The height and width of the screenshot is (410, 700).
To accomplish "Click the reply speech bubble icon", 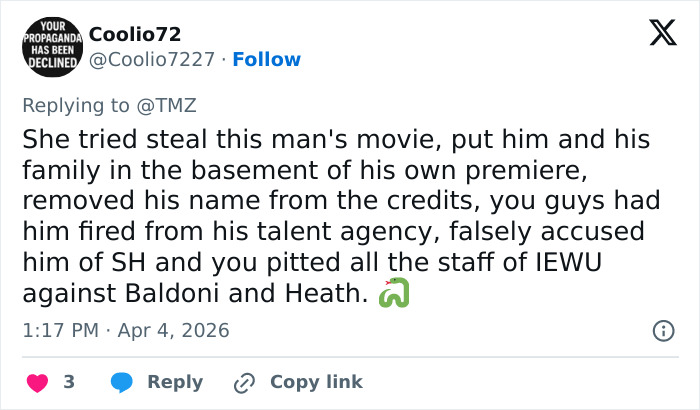I will [122, 382].
